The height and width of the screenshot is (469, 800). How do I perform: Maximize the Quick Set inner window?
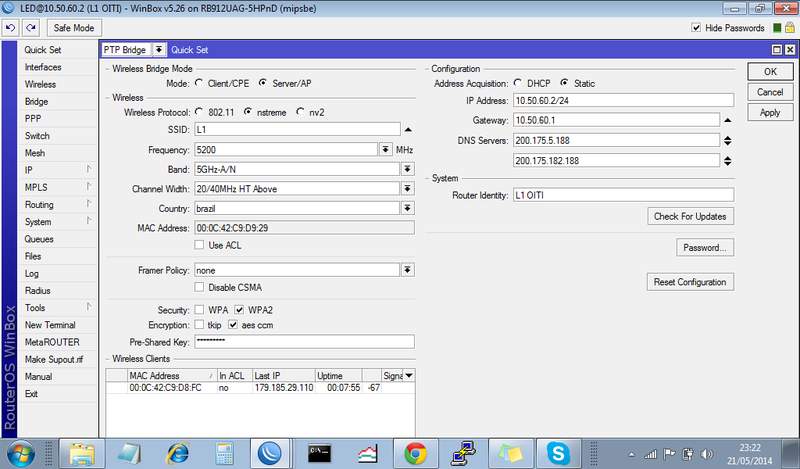click(777, 50)
